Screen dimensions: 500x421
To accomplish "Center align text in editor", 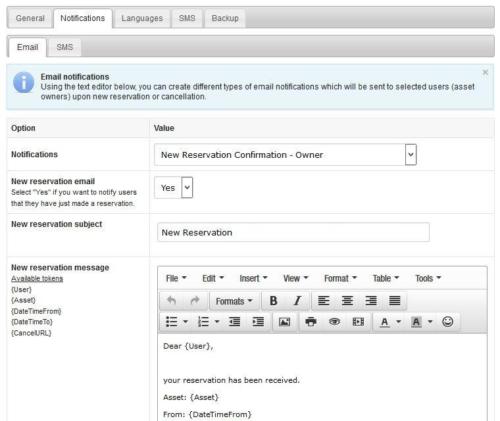I will point(347,301).
